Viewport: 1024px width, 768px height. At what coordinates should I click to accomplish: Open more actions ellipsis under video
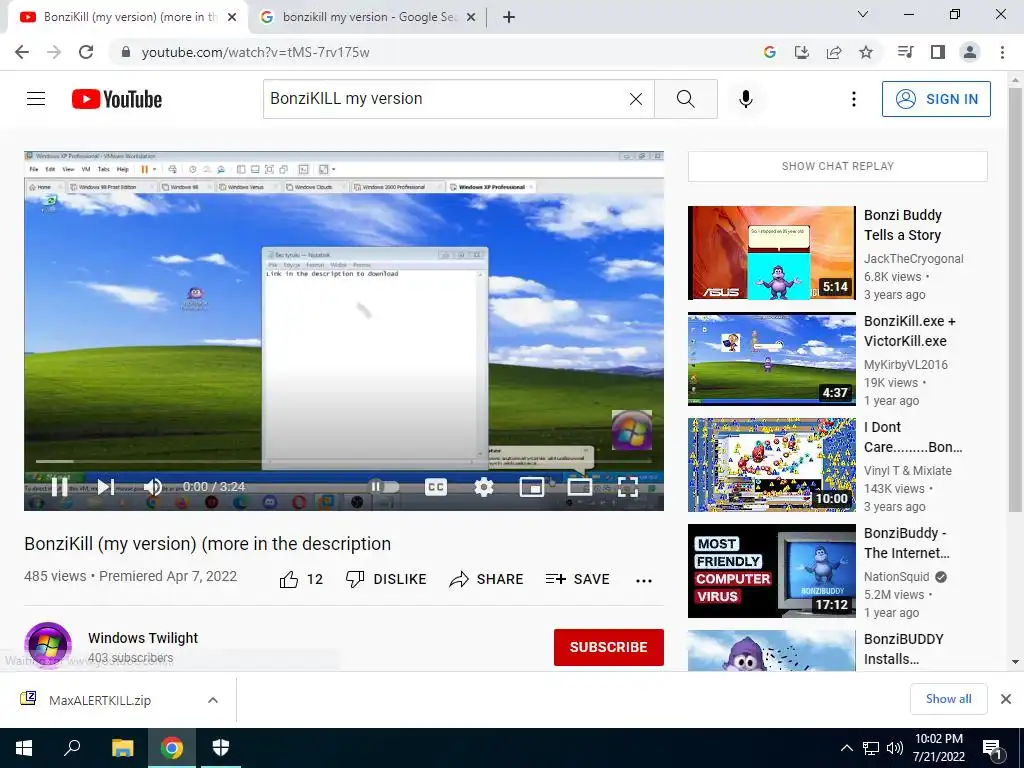pos(644,581)
